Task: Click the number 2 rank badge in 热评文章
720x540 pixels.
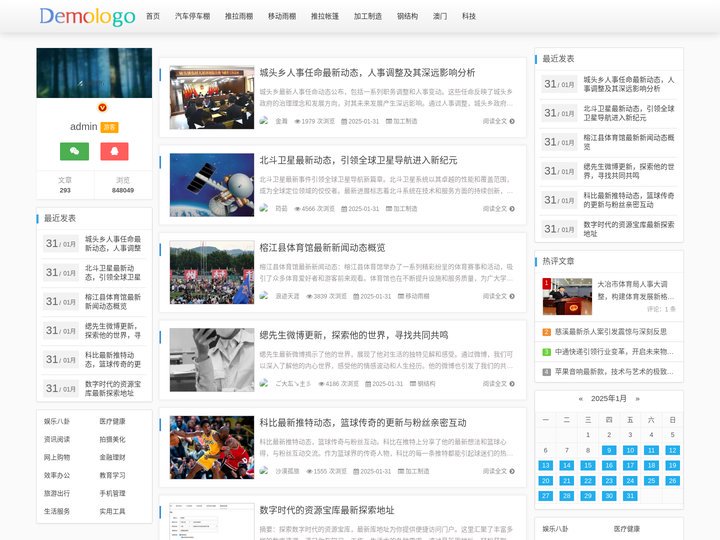Action: click(546, 332)
